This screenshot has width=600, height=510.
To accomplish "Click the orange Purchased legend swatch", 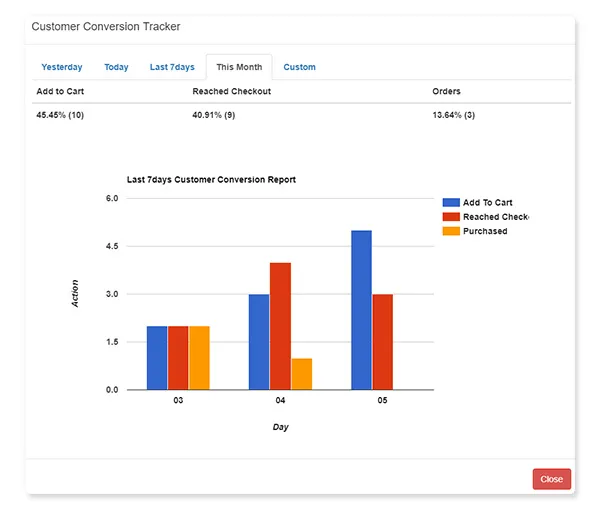I will pyautogui.click(x=450, y=231).
